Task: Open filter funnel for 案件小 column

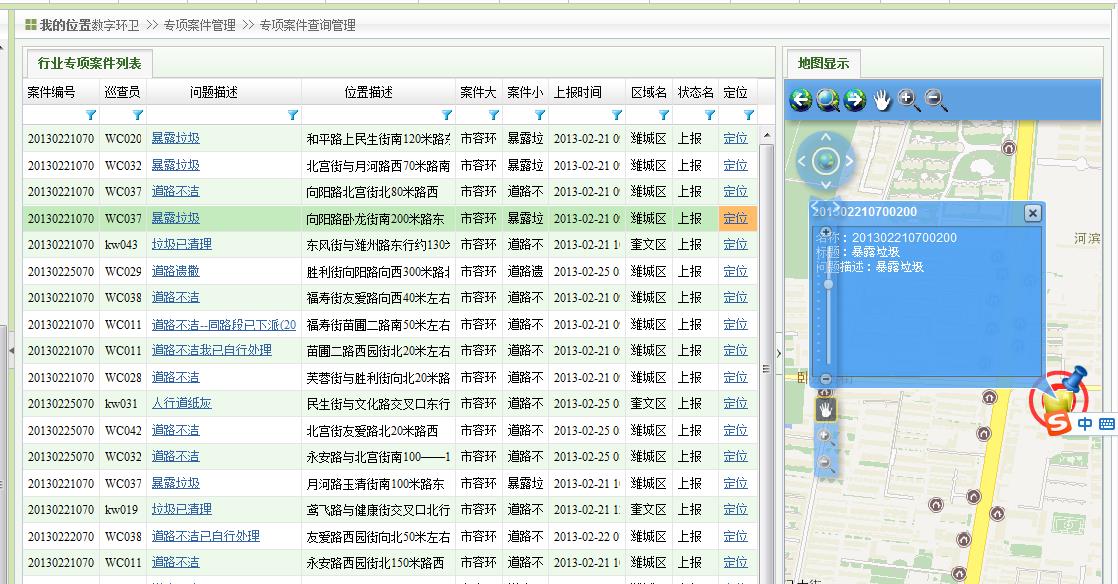Action: [x=540, y=115]
